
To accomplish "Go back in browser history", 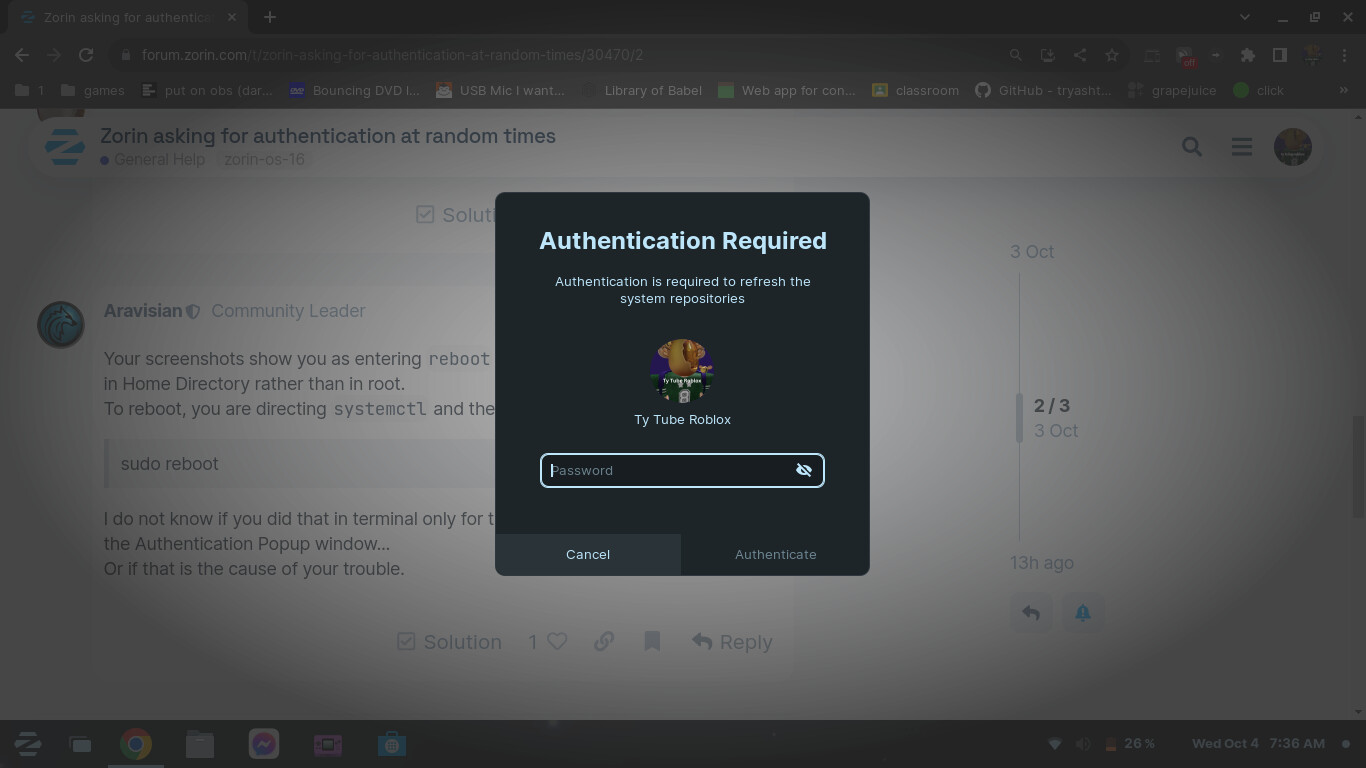I will [22, 55].
